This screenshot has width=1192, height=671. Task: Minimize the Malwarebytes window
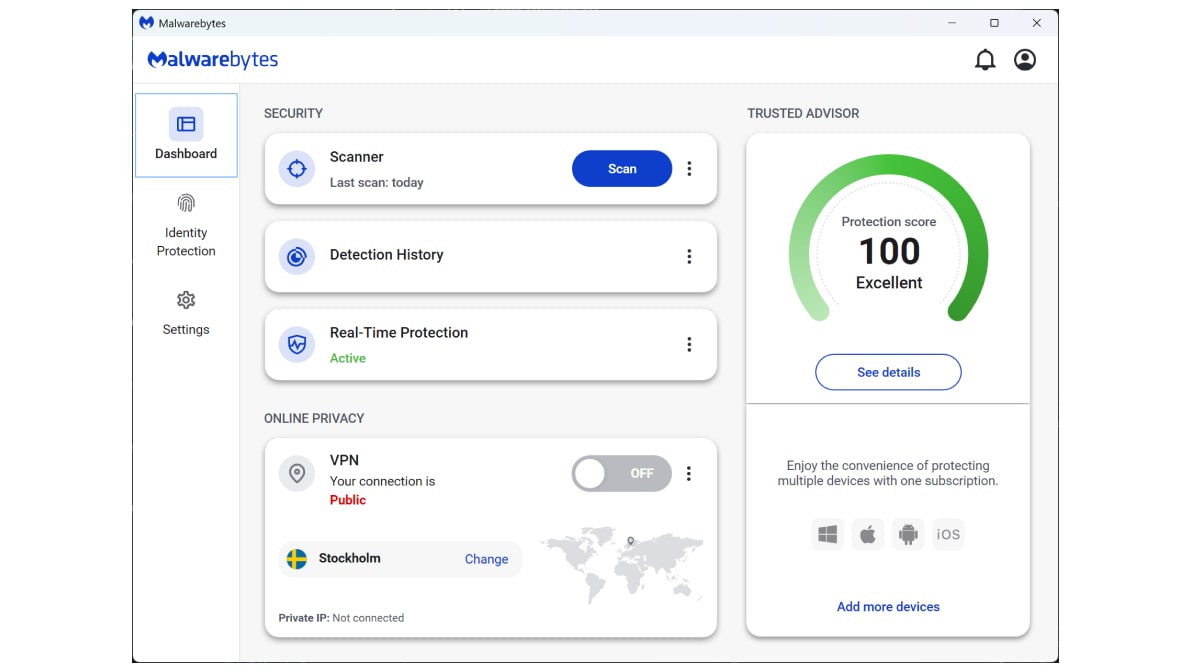pyautogui.click(x=952, y=23)
